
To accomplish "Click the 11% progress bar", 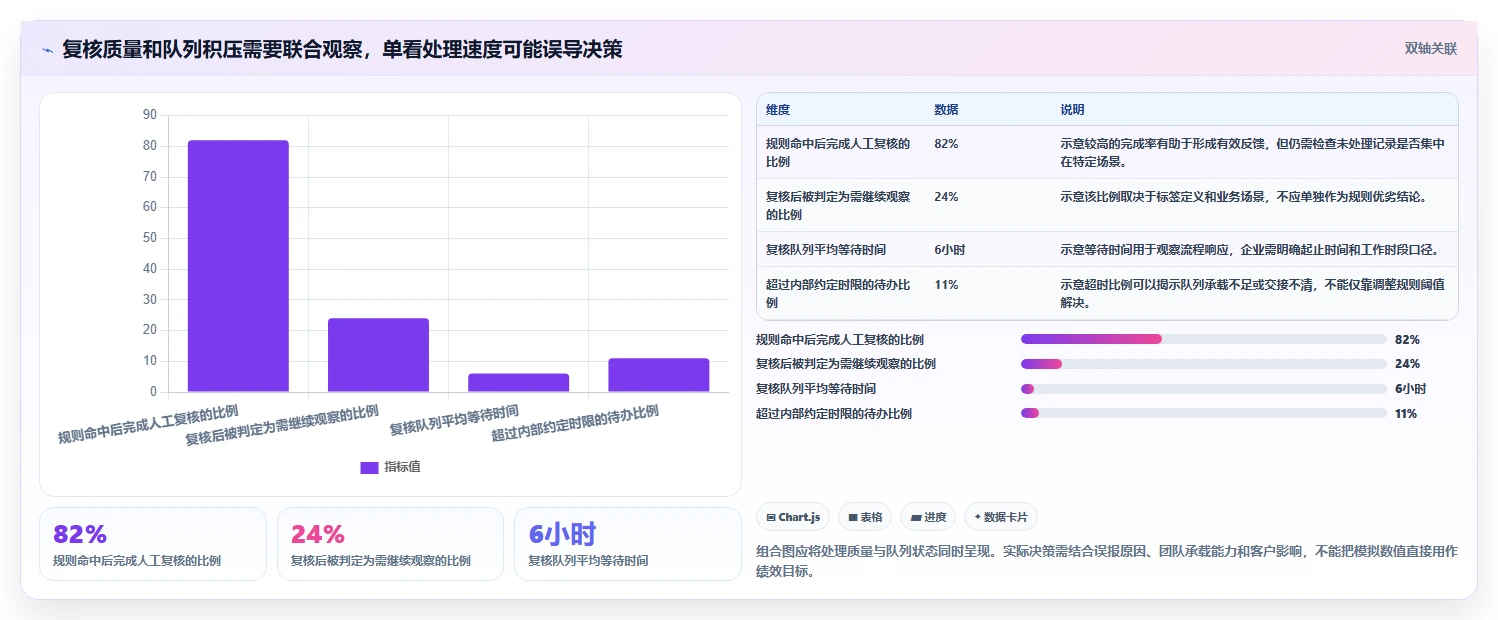I will tap(1203, 414).
